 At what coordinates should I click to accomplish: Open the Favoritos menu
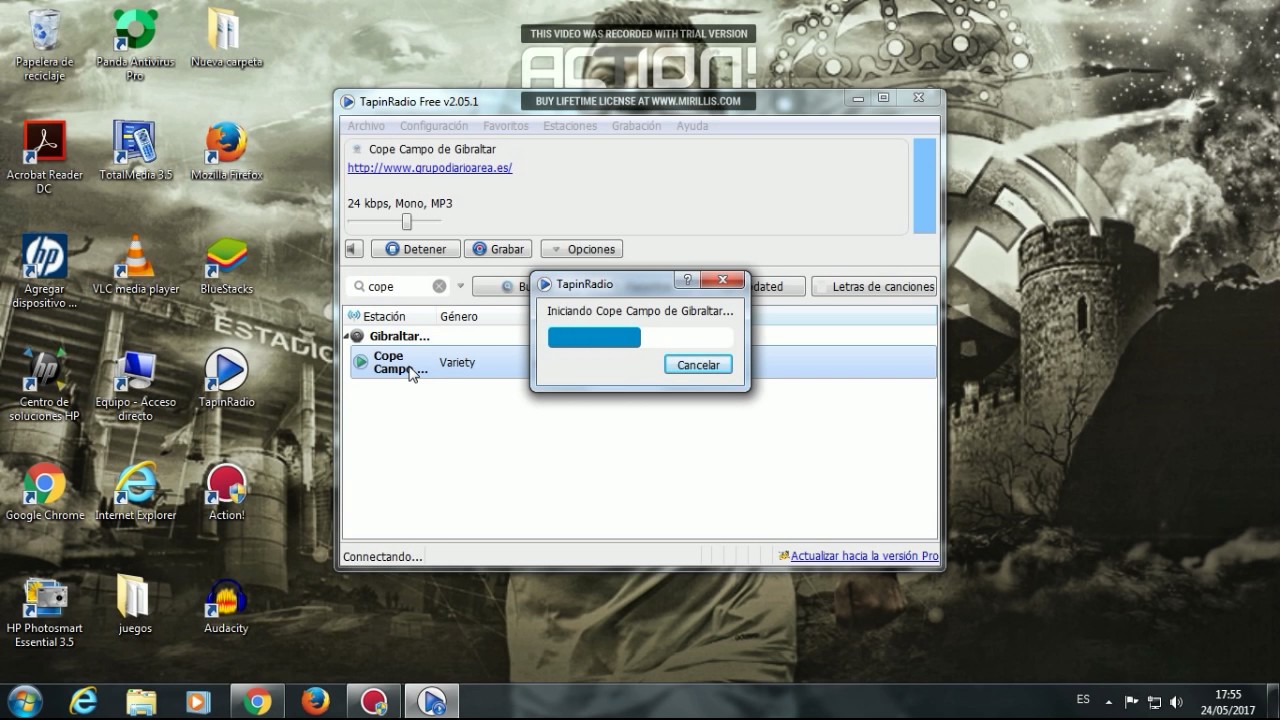pos(506,126)
